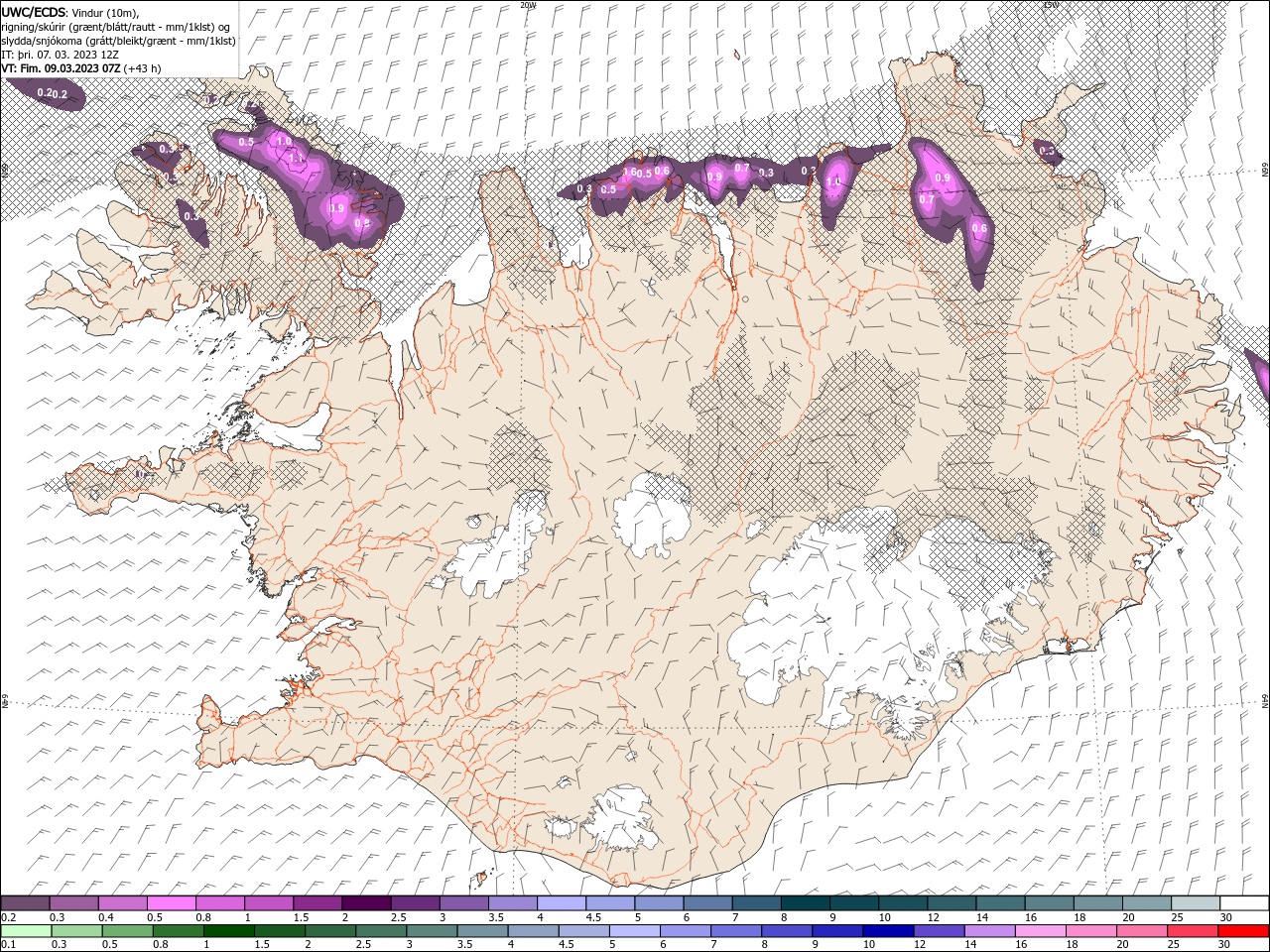The height and width of the screenshot is (952, 1270).
Task: Pick the violet 12 rain legend swatch
Action: point(939,931)
